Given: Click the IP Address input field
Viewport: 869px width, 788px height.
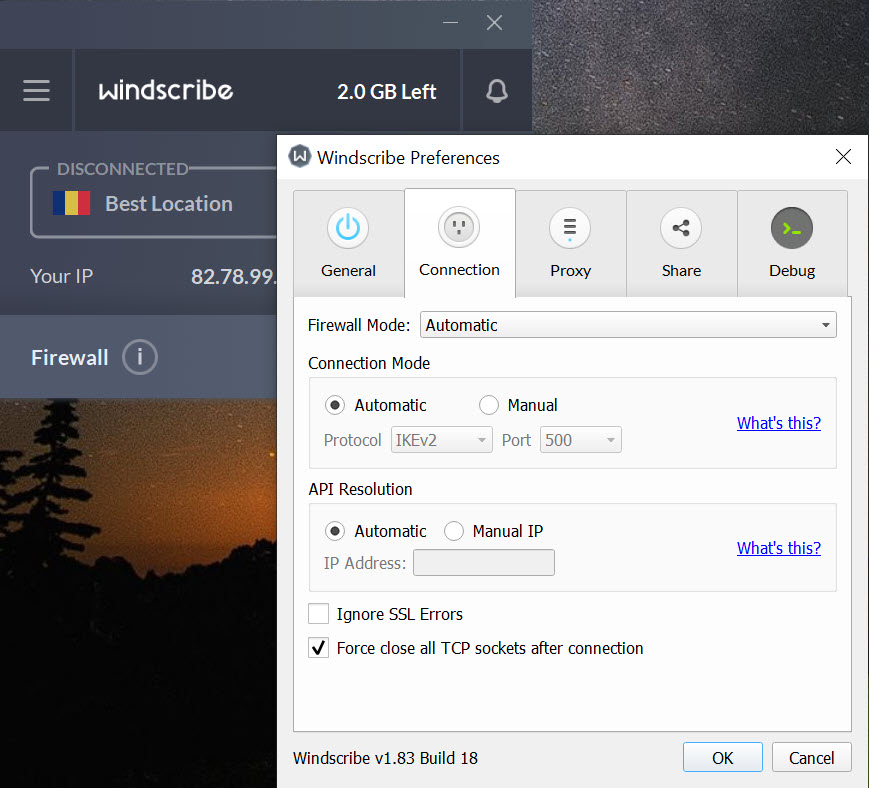Looking at the screenshot, I should tap(483, 563).
